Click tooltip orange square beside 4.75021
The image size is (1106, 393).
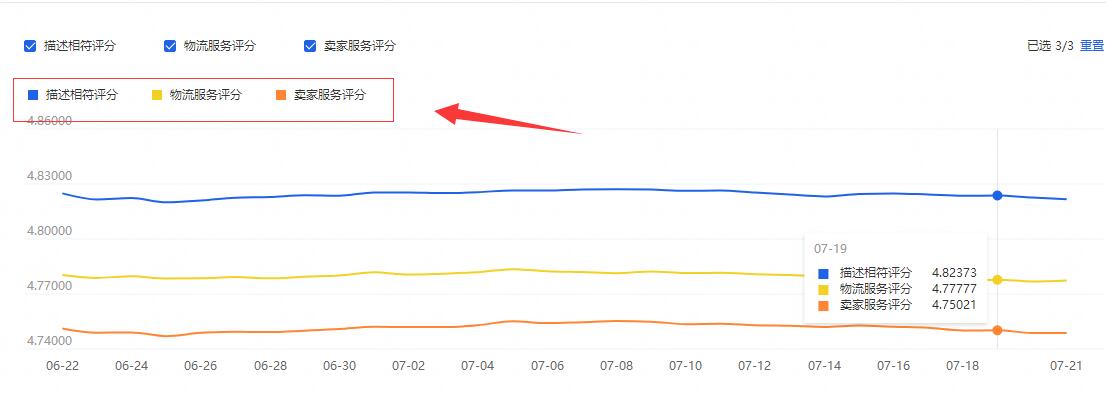pos(823,306)
